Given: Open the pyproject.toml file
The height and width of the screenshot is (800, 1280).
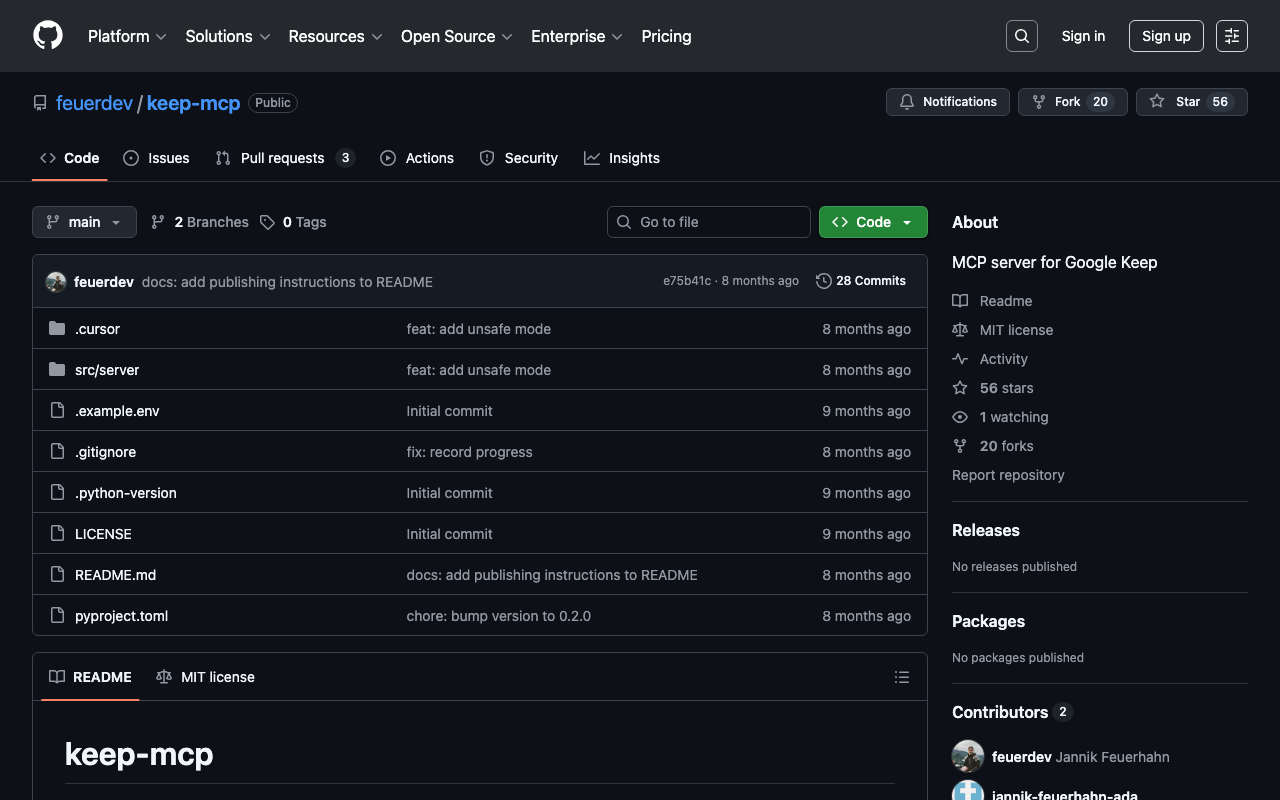Looking at the screenshot, I should 121,616.
